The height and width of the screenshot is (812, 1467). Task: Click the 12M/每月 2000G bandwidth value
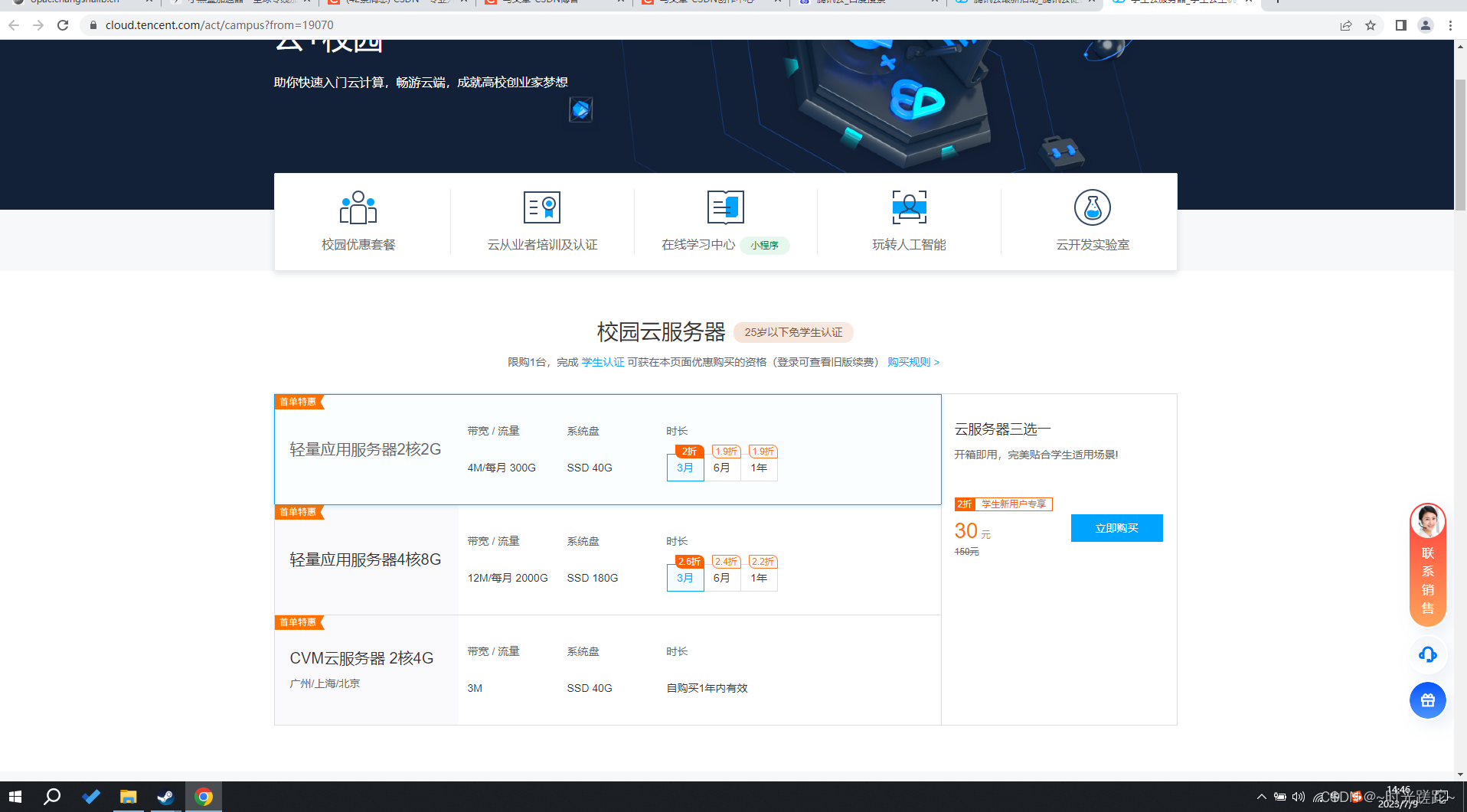[x=508, y=578]
